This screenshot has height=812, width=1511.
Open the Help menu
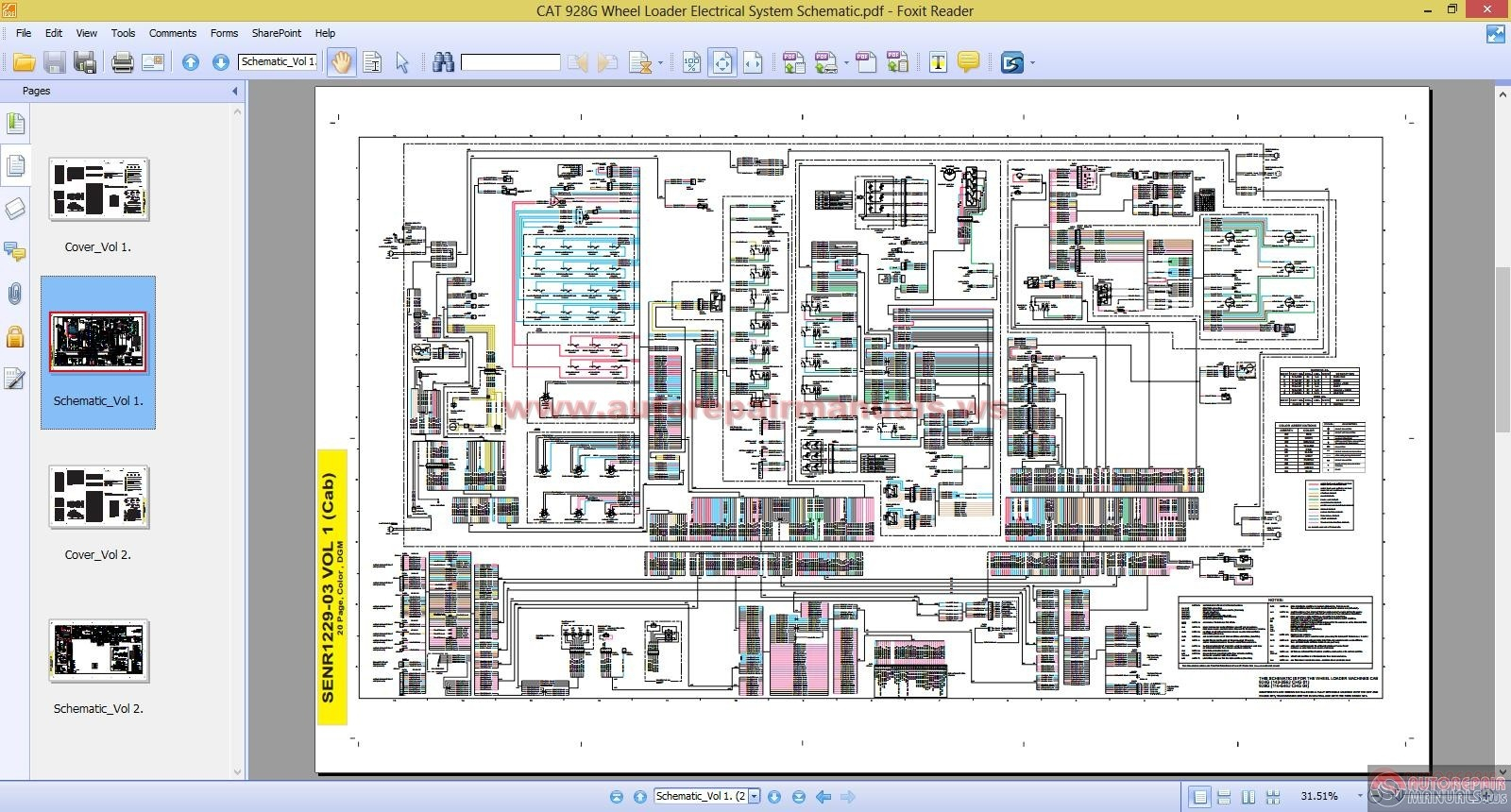(x=325, y=33)
